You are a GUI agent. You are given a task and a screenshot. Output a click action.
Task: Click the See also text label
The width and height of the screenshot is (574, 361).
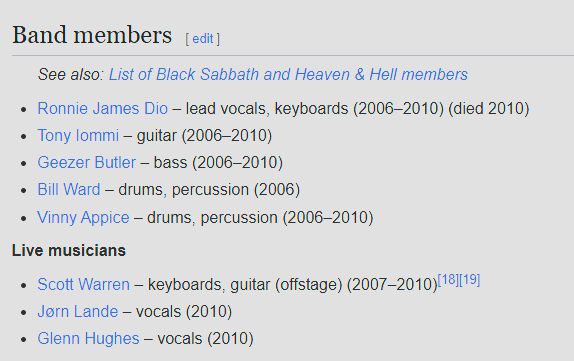(71, 75)
